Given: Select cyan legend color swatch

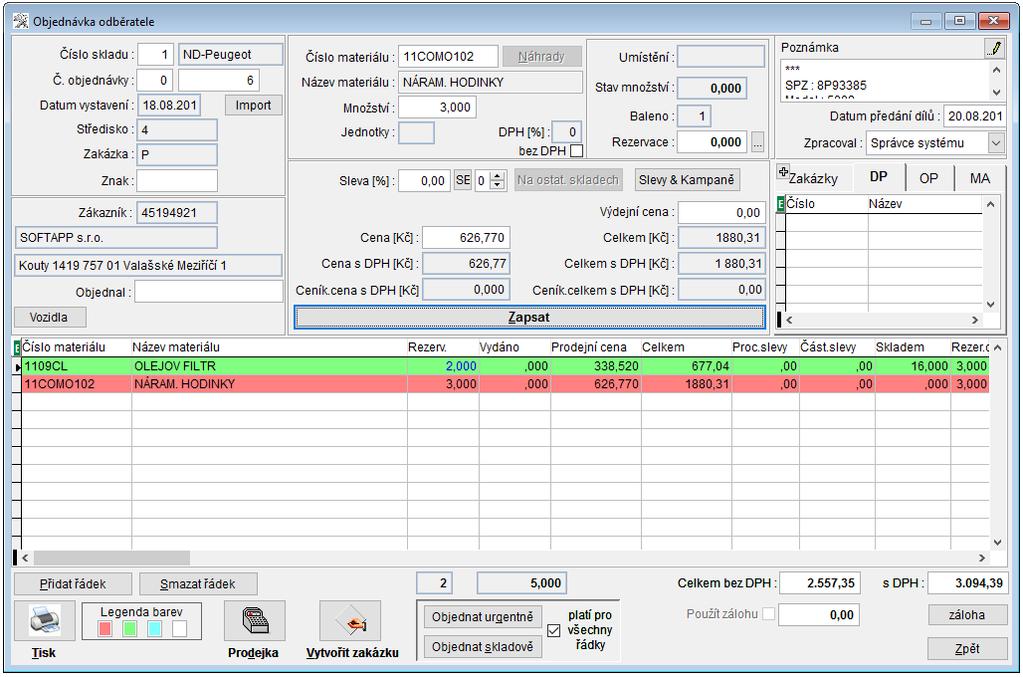Looking at the screenshot, I should point(155,628).
